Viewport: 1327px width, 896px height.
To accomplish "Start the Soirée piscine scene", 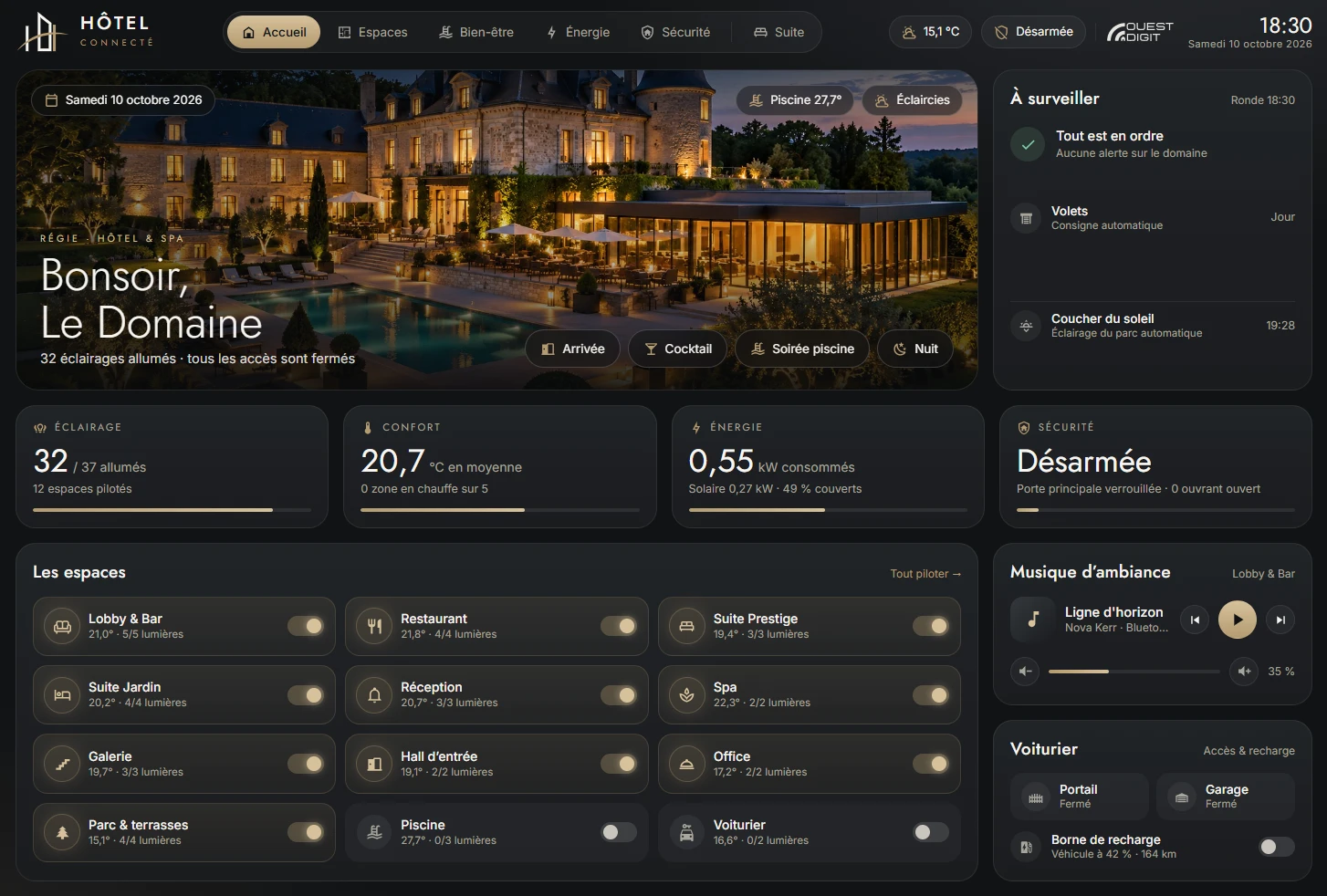I will [x=802, y=349].
